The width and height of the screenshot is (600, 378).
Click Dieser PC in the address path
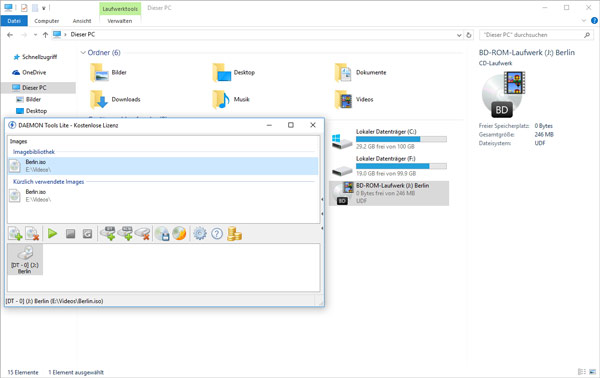click(83, 34)
